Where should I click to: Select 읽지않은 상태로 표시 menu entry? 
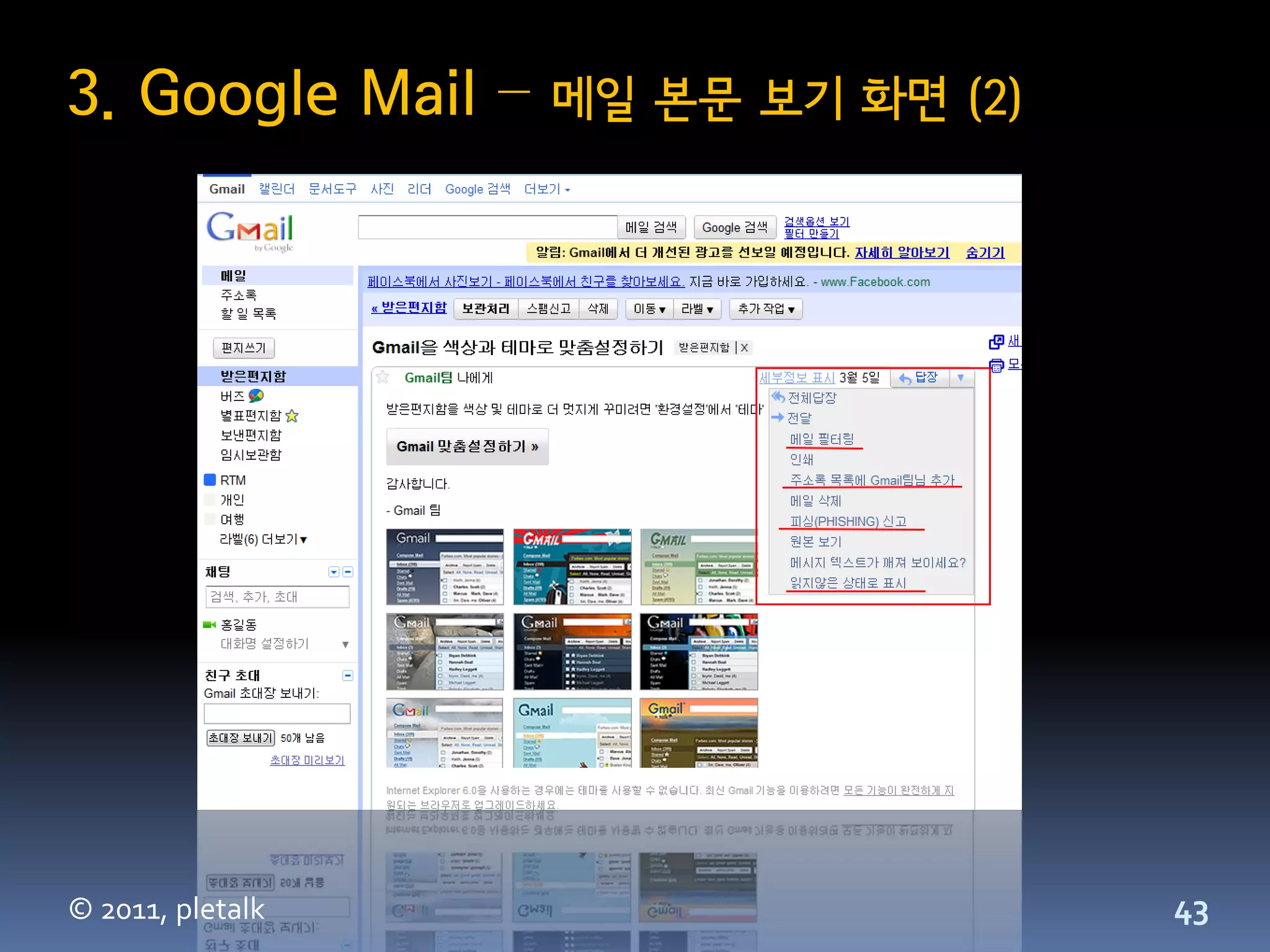(x=848, y=583)
